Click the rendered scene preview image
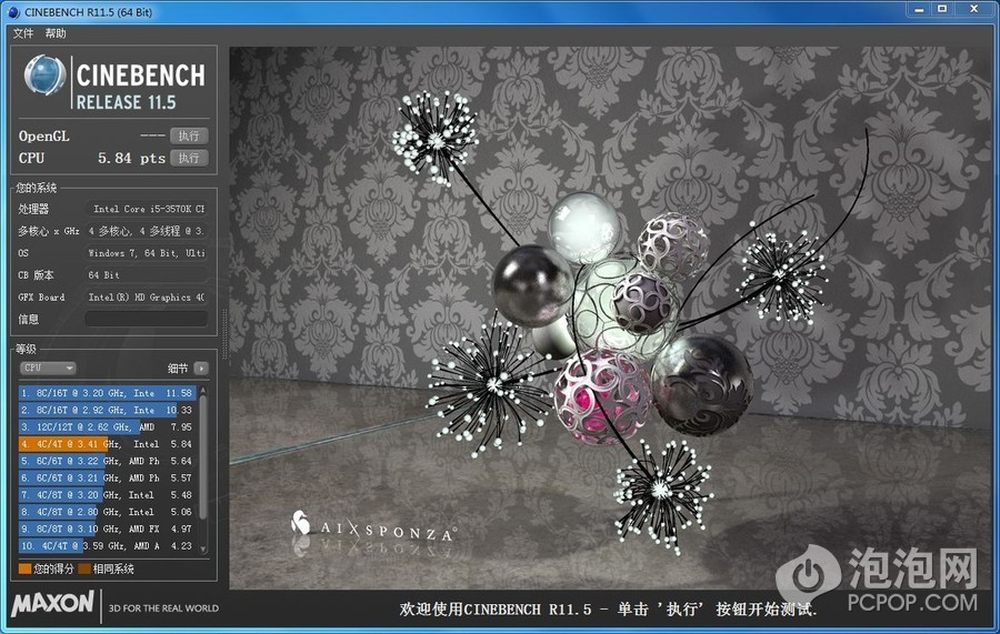1000x634 pixels. [x=609, y=317]
